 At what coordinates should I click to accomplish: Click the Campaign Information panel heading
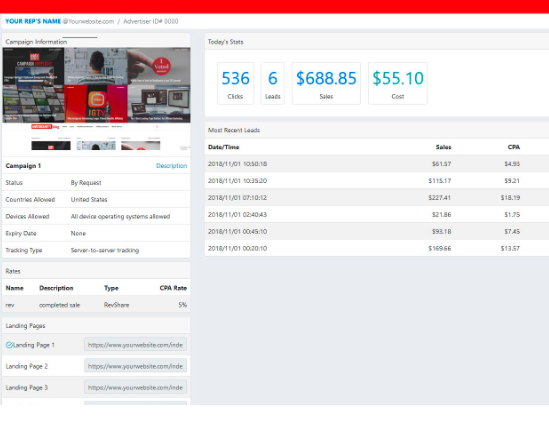click(x=36, y=42)
